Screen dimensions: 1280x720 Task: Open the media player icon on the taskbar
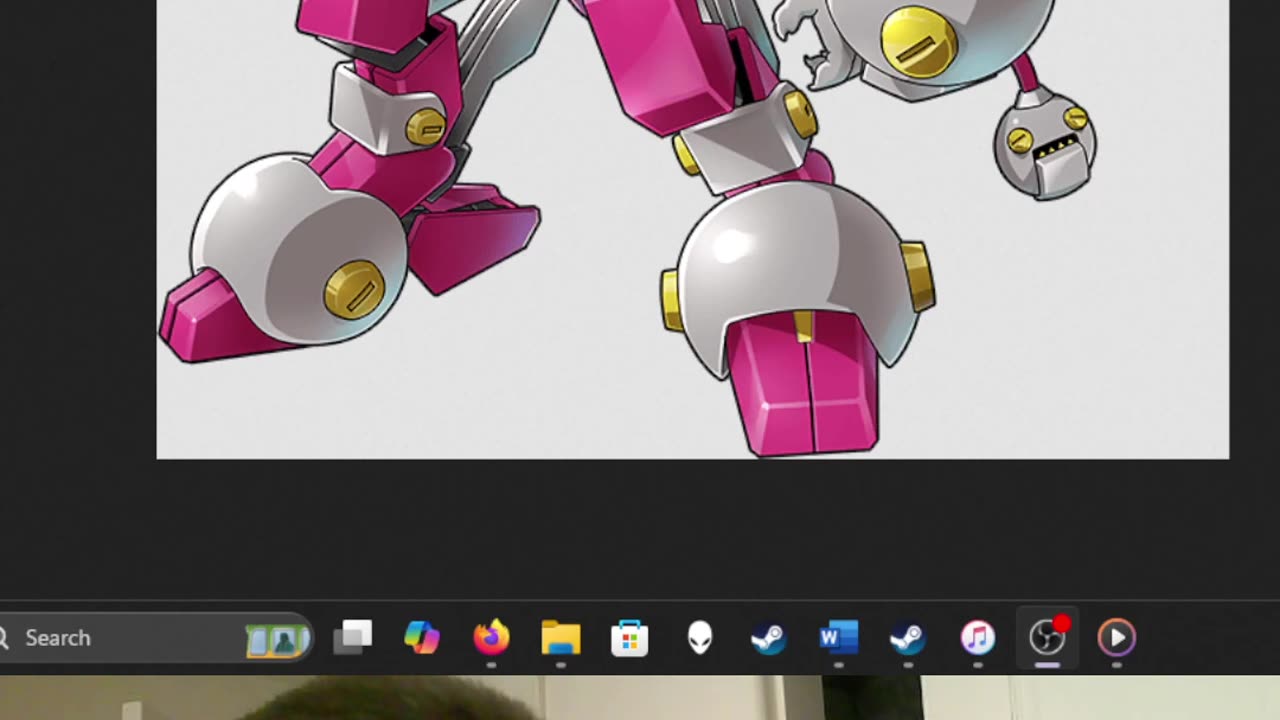coord(1117,637)
